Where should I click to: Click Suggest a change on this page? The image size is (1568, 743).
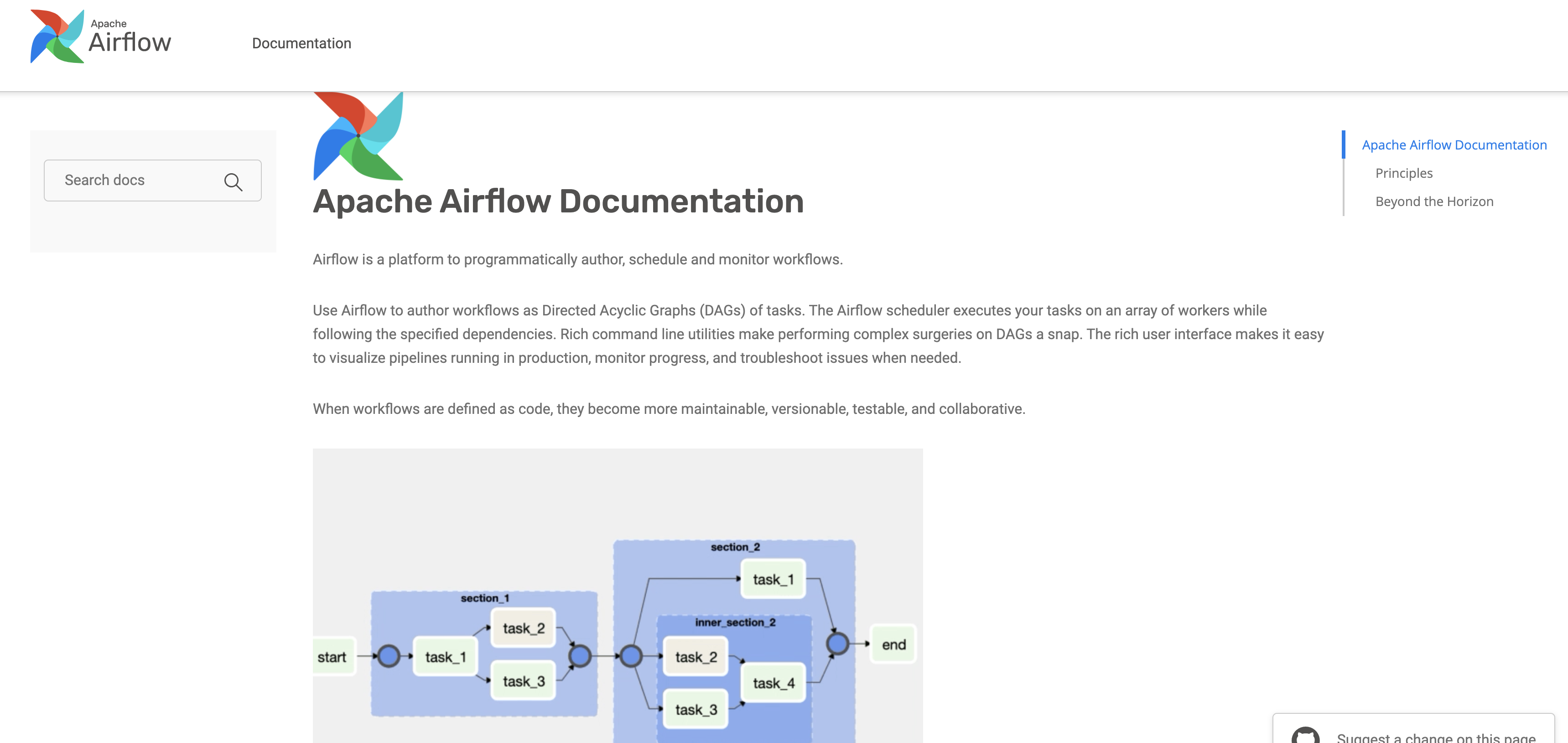click(x=1435, y=736)
